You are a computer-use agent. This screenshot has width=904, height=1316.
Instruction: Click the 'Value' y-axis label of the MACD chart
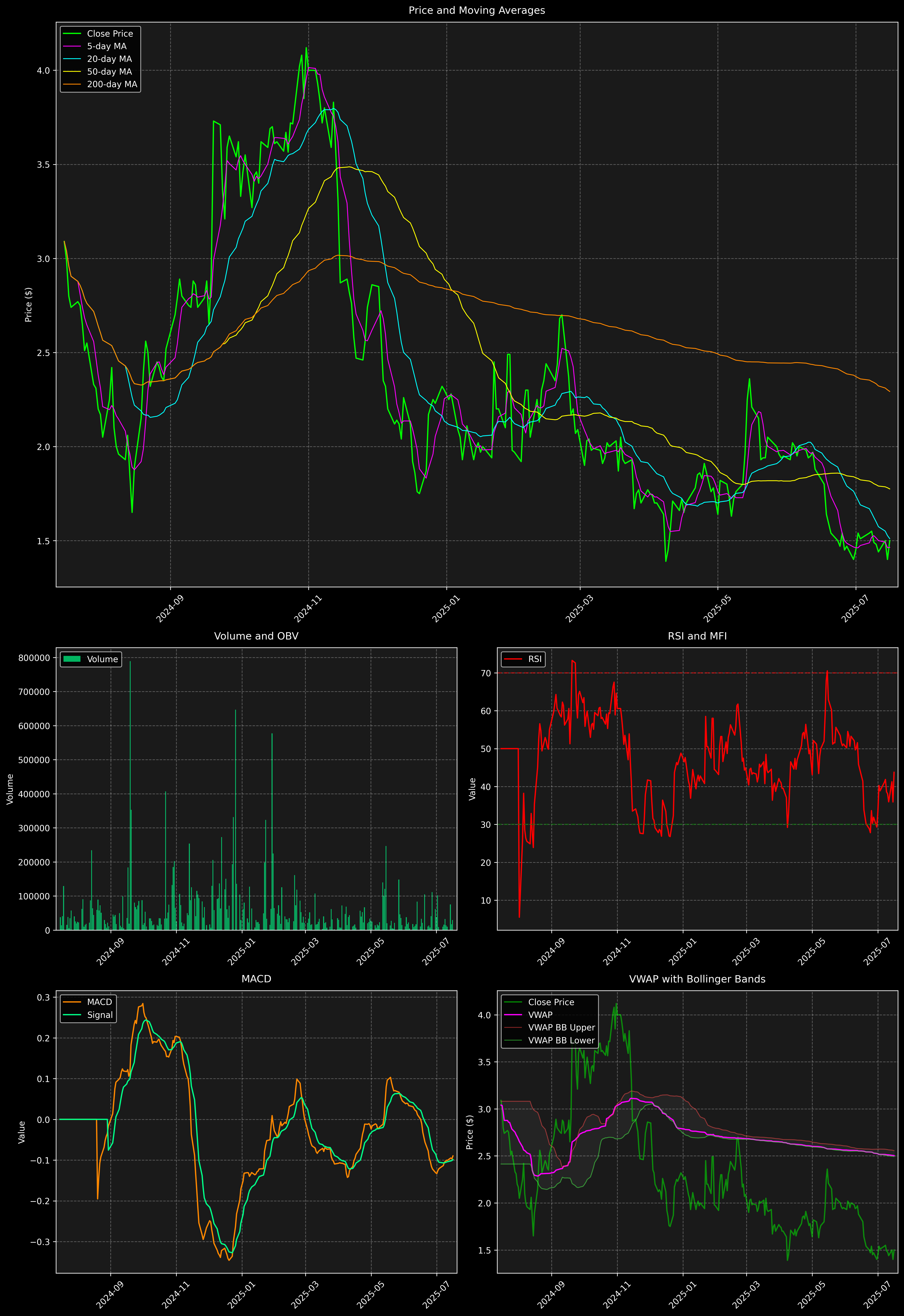[x=21, y=1132]
